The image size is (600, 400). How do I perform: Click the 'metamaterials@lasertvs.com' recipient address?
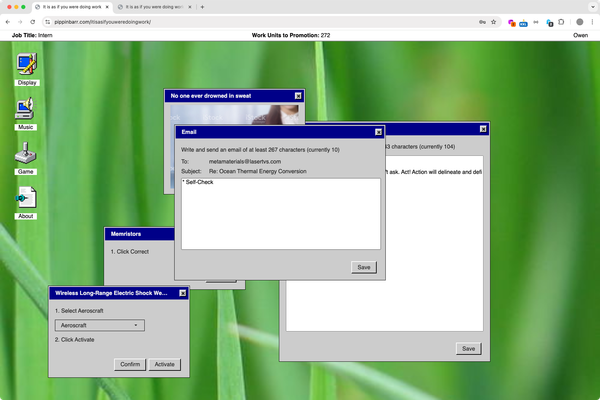tap(245, 162)
